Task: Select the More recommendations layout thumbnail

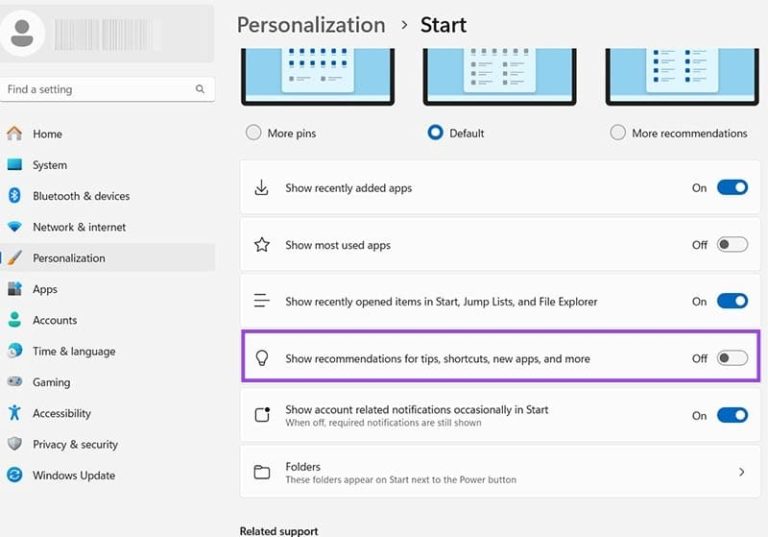Action: click(x=682, y=76)
